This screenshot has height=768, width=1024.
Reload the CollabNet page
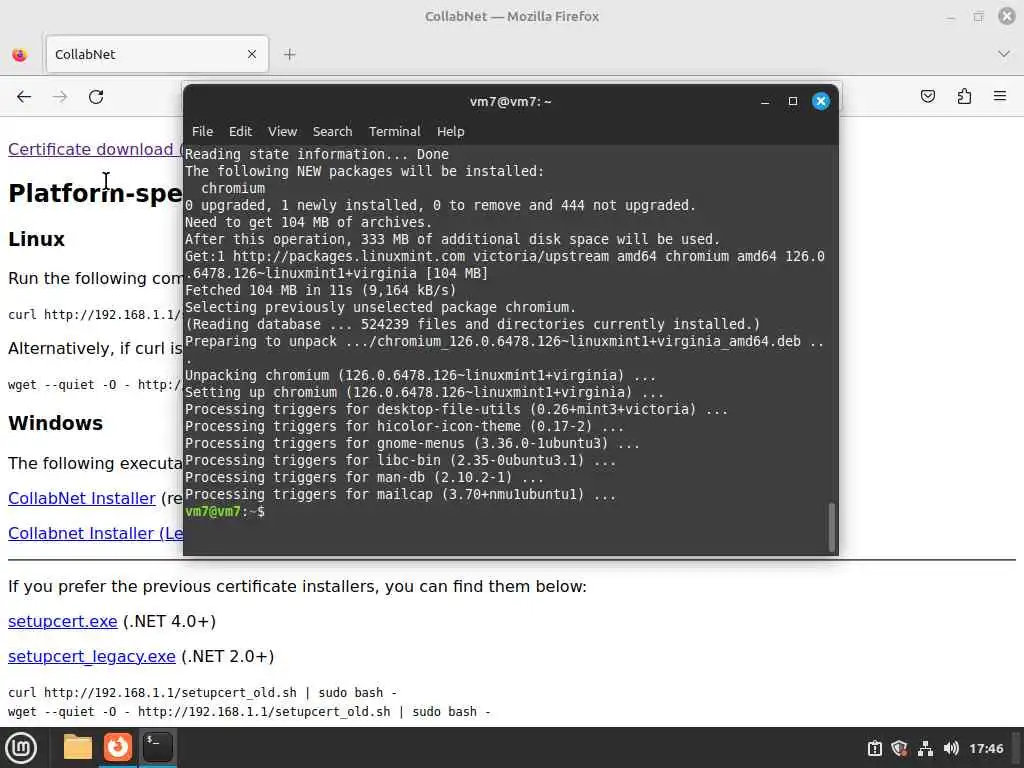(96, 97)
